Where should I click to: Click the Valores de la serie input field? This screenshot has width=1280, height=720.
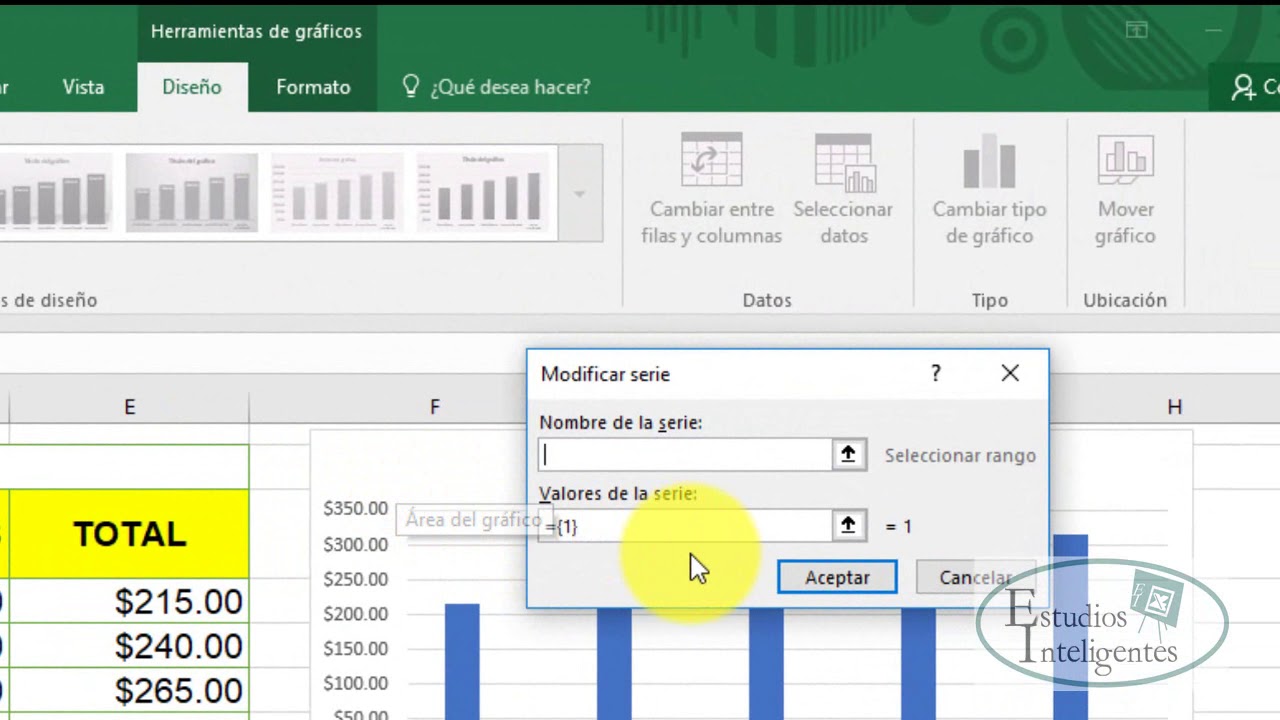[685, 525]
